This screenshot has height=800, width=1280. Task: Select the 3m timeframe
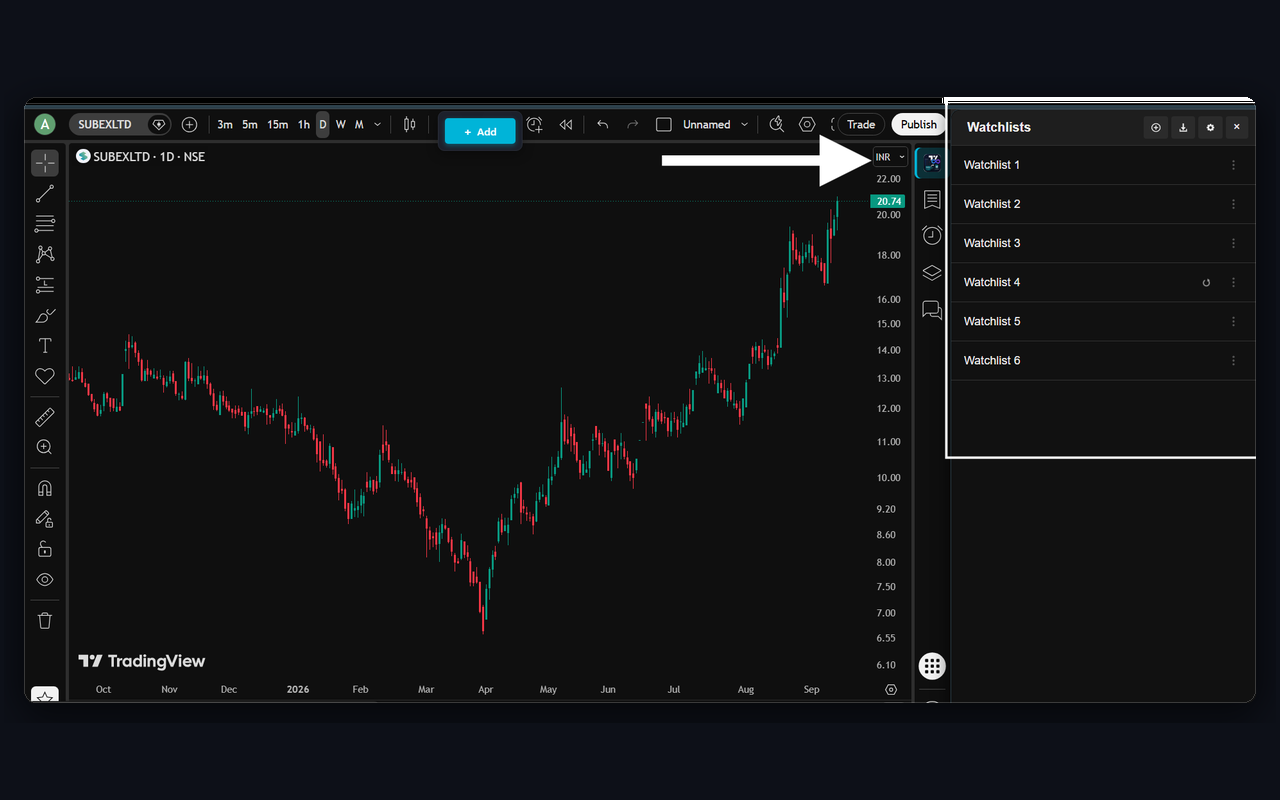(225, 125)
